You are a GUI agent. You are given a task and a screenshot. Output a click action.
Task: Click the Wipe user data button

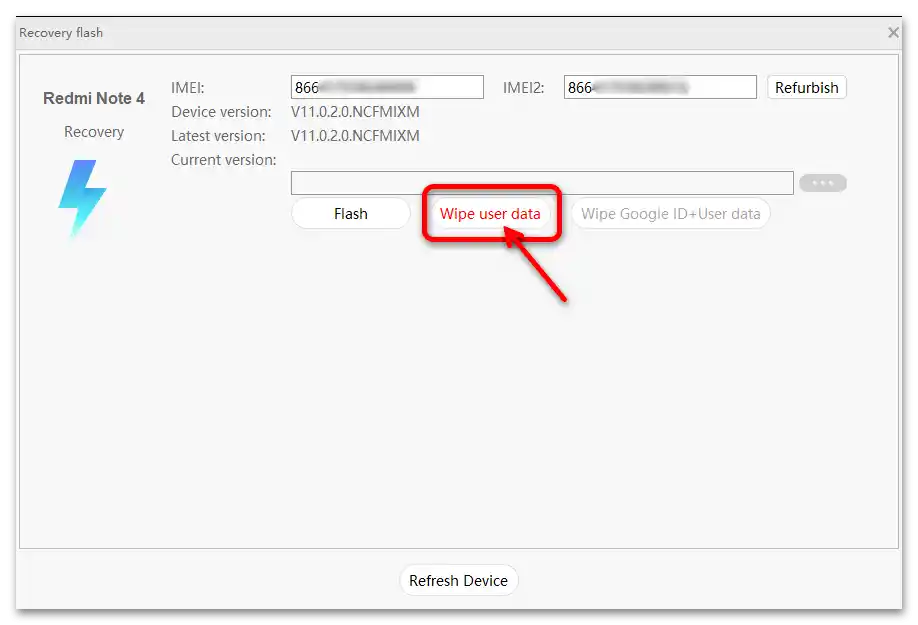491,214
